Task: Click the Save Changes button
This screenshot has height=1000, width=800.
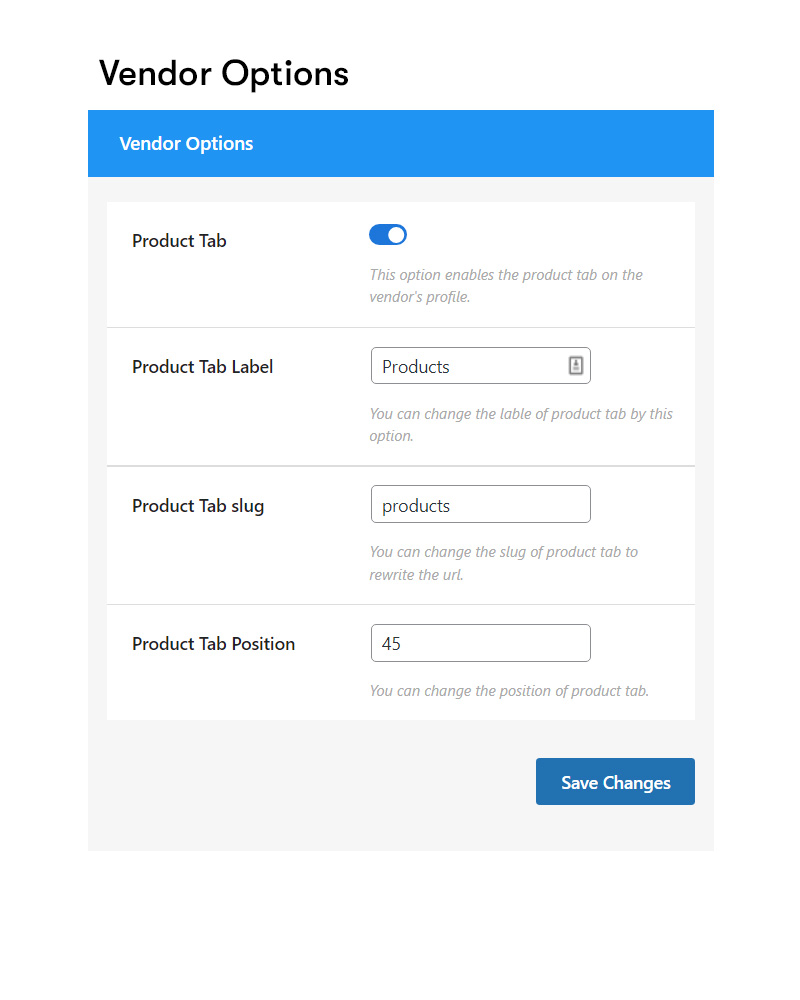Action: pos(615,781)
